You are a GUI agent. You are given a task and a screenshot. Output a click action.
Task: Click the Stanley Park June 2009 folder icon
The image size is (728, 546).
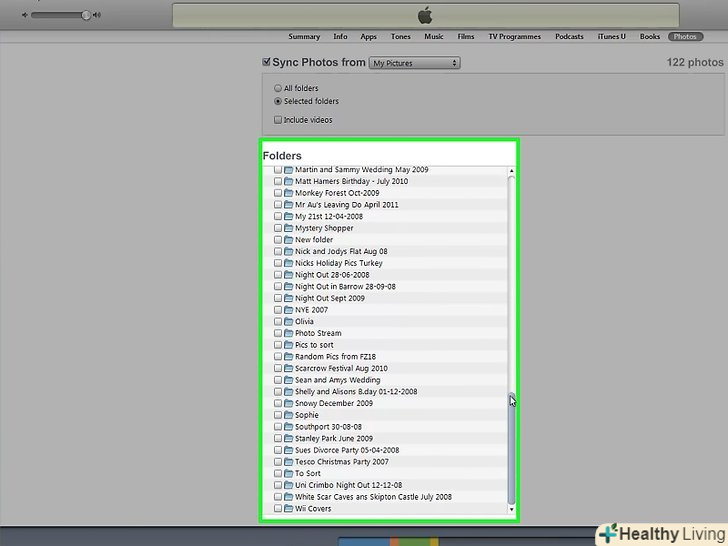pyautogui.click(x=288, y=438)
